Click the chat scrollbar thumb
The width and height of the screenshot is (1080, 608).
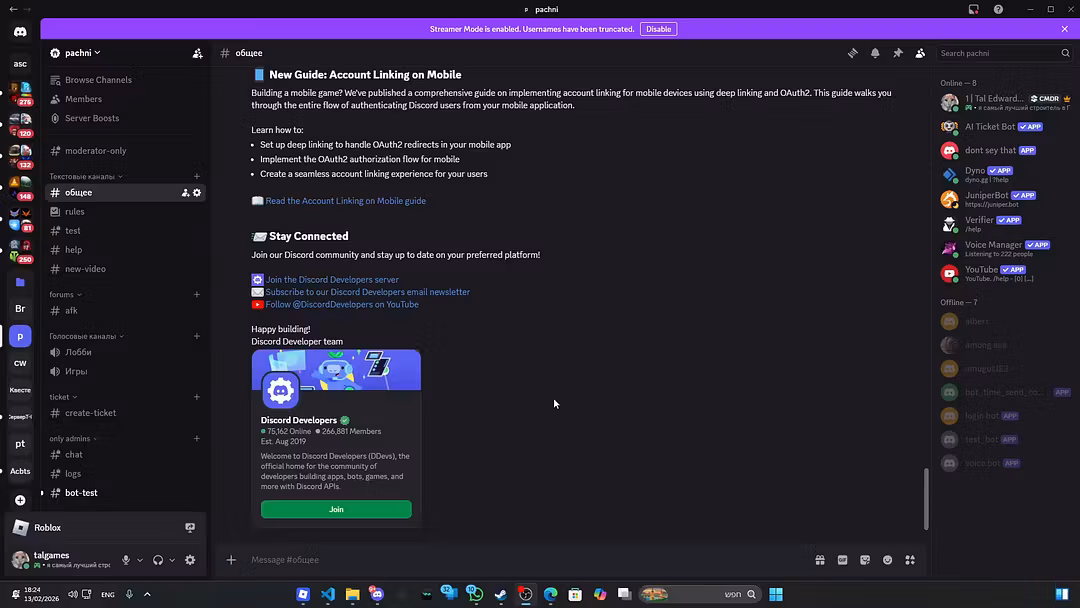(x=926, y=499)
